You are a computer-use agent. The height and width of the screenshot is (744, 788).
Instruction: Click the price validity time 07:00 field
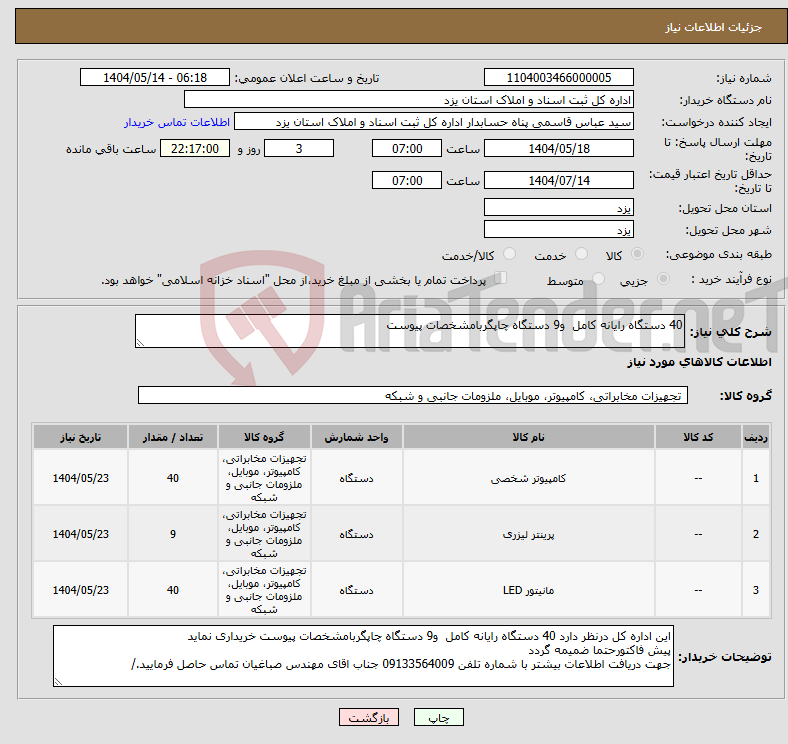click(x=407, y=180)
